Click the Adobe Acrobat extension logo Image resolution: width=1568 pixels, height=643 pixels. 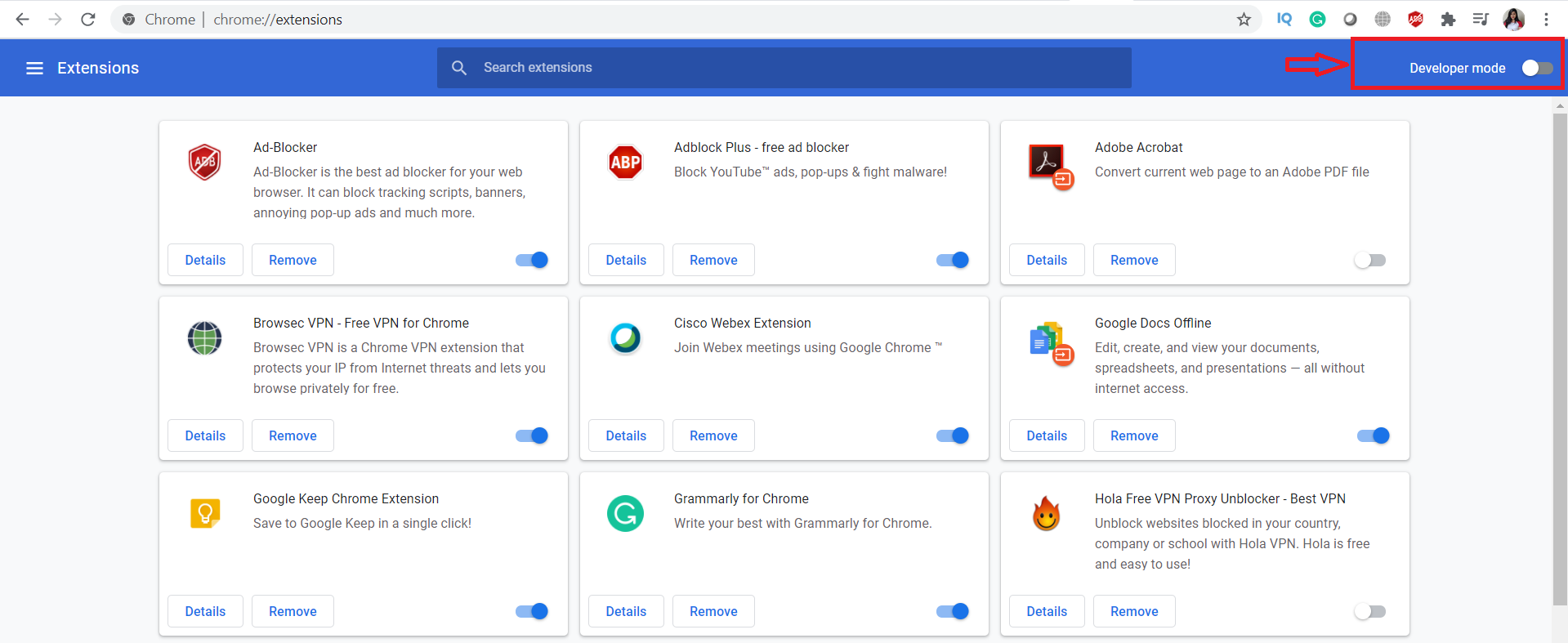(1050, 166)
